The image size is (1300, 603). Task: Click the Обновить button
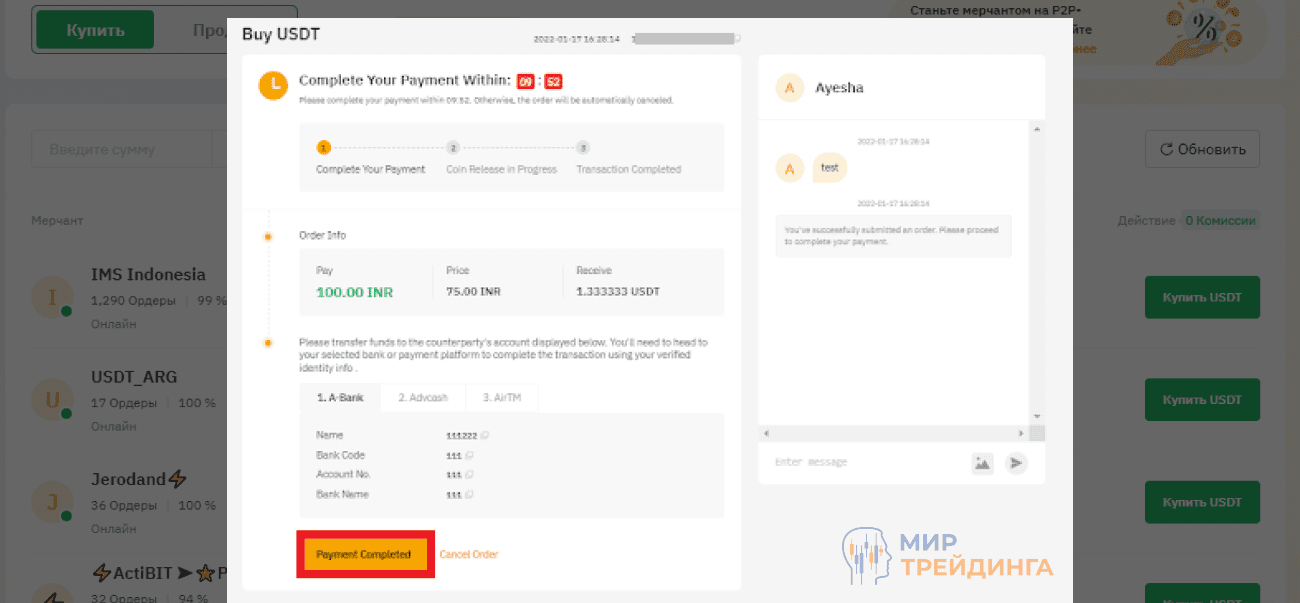tap(1202, 148)
